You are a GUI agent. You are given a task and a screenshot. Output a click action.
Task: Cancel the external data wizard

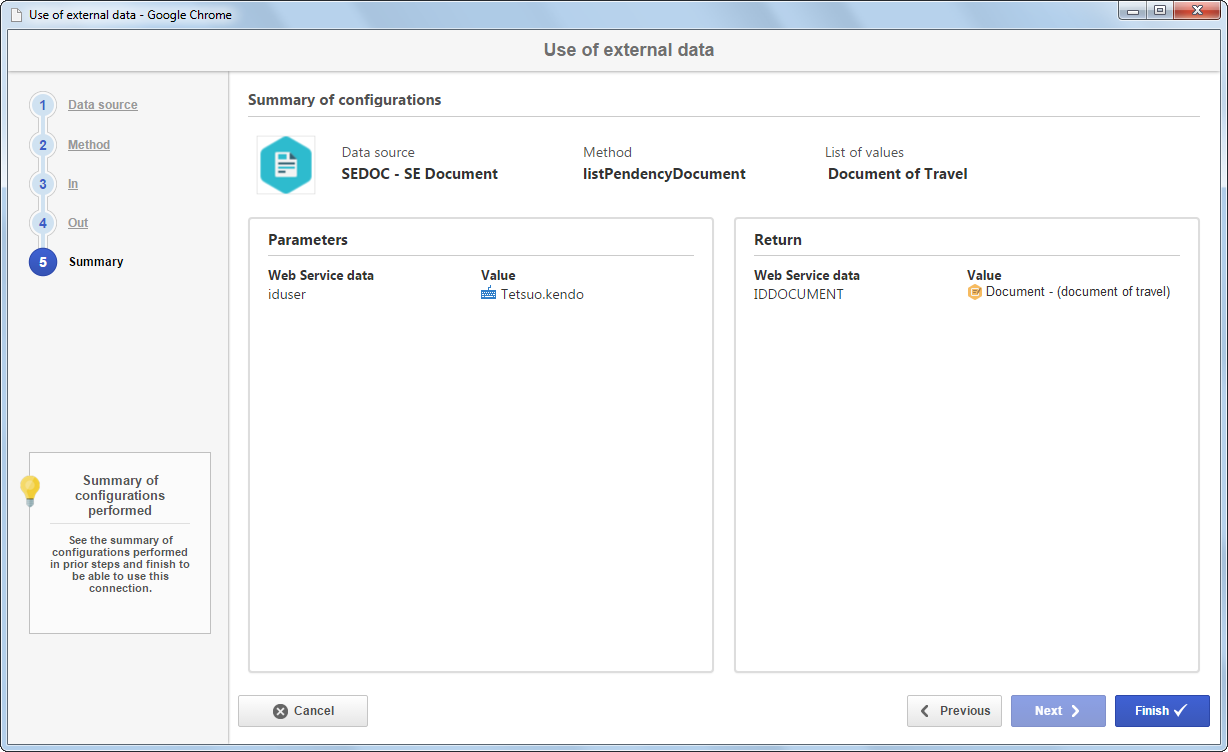tap(303, 711)
